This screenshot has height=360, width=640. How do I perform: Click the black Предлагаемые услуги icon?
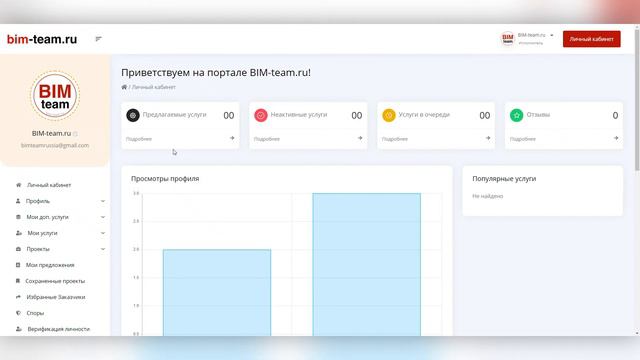pos(133,116)
